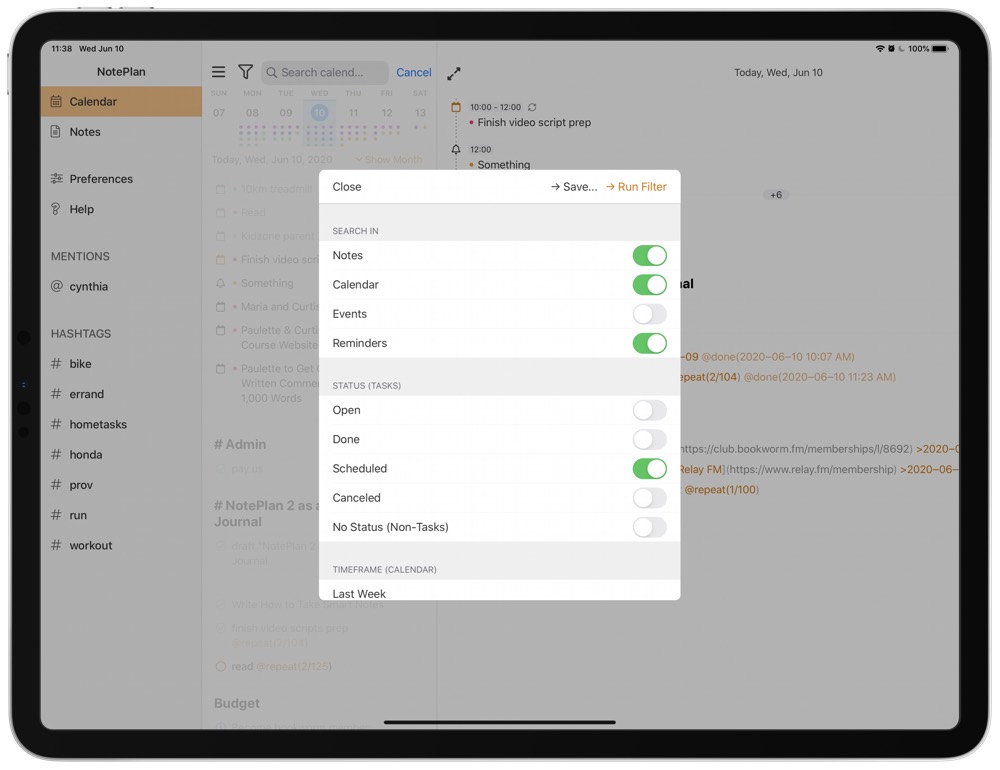The image size is (1000, 770).
Task: Select the cynthia mention
Action: click(121, 286)
